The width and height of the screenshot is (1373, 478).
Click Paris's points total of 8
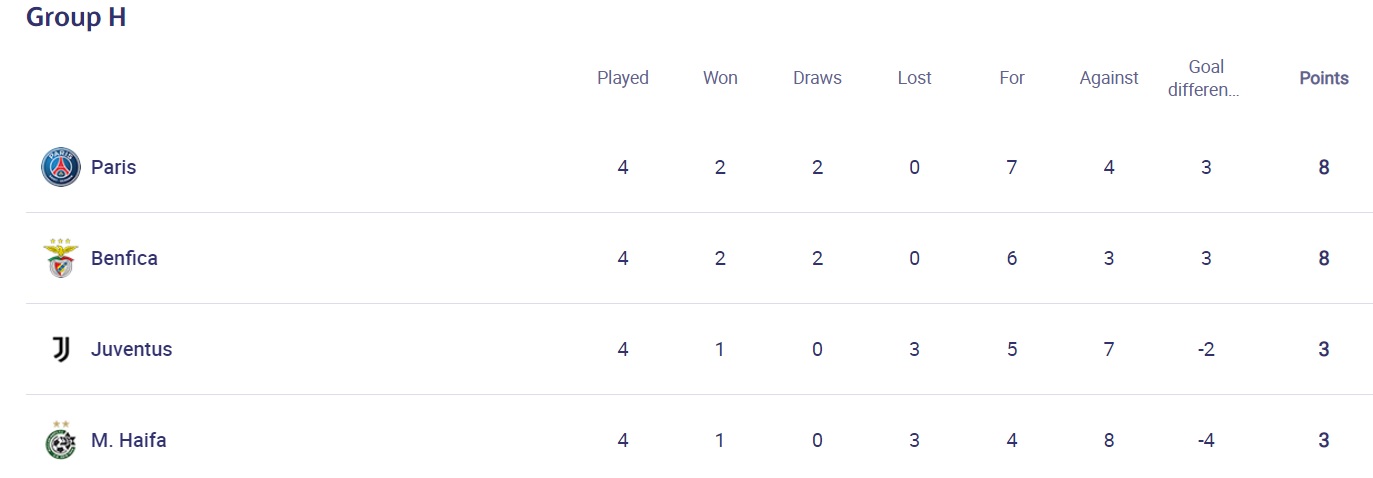point(1324,167)
